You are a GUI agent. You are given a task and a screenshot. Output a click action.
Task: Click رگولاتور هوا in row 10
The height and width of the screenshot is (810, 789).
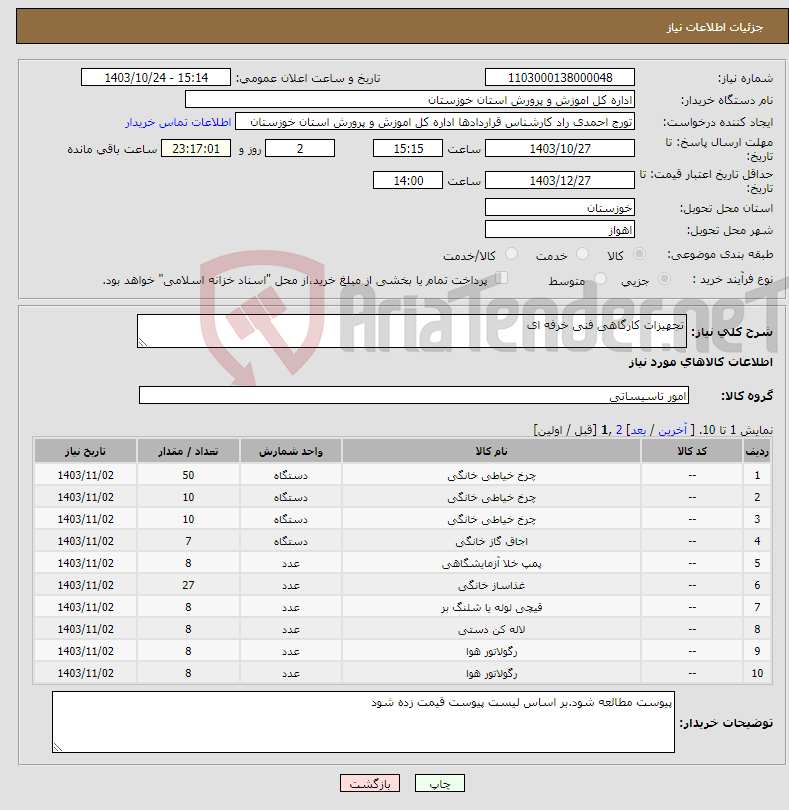[491, 673]
